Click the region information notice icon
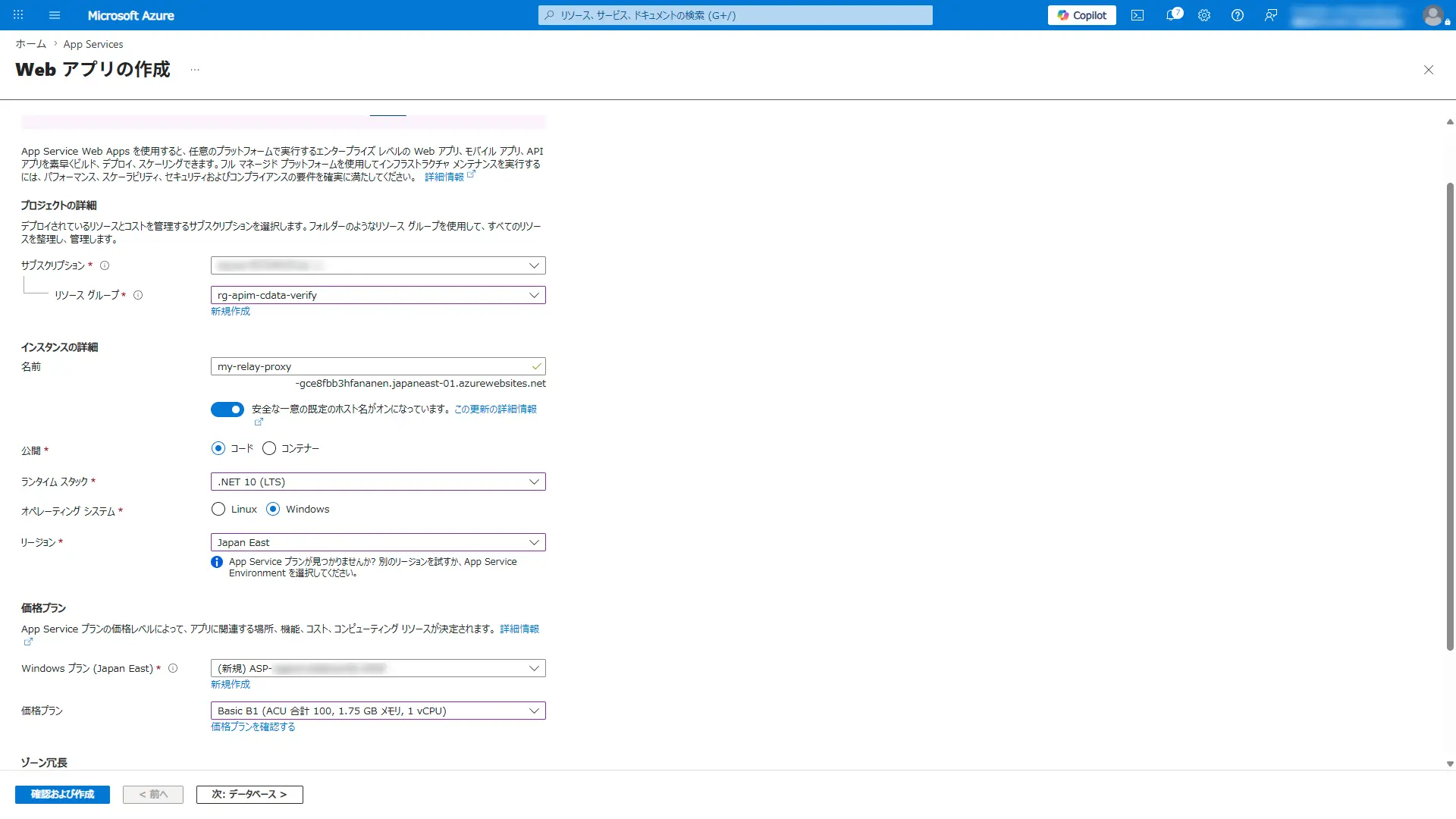Viewport: 1456px width, 819px height. coord(217,562)
